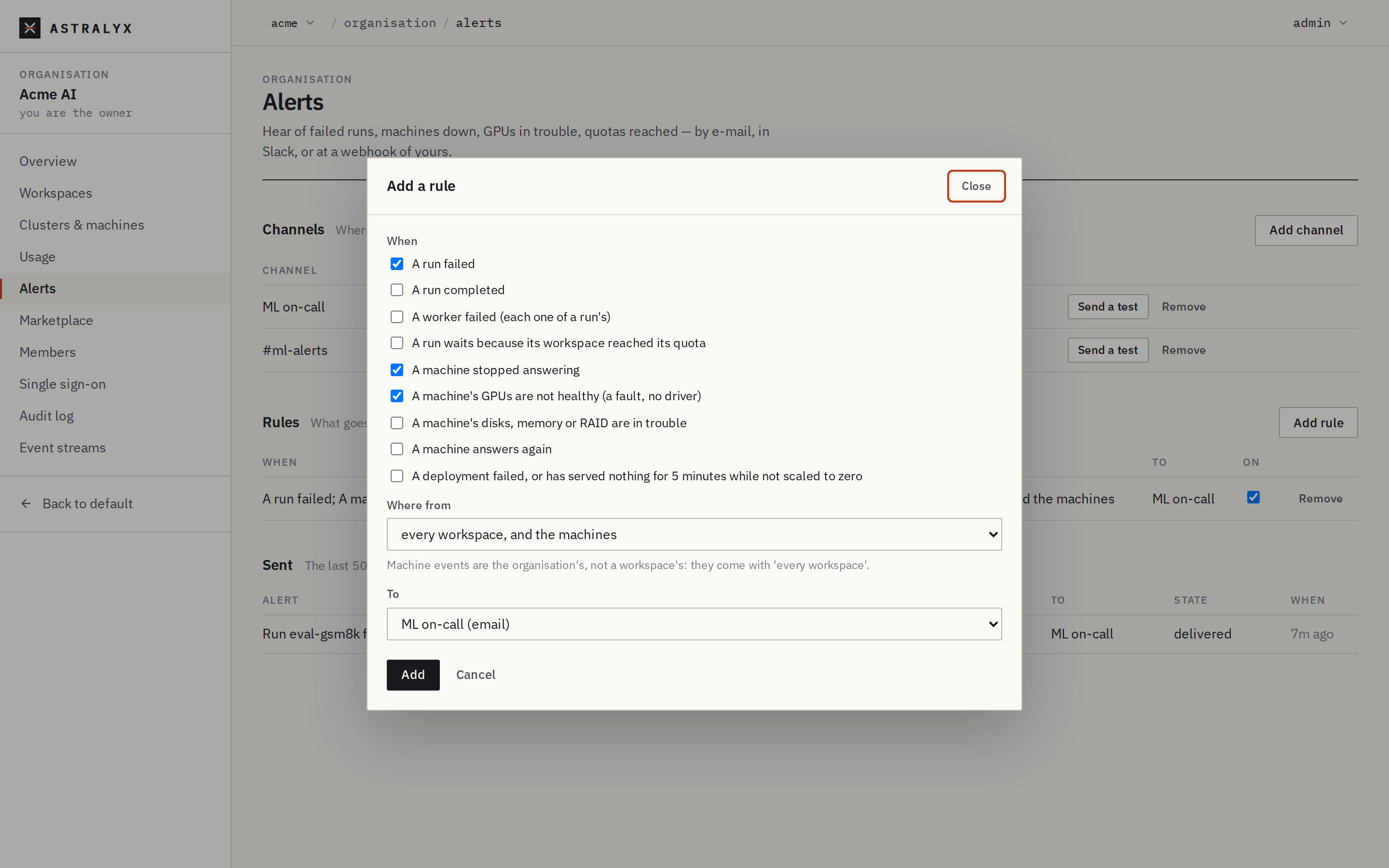The width and height of the screenshot is (1389, 868).
Task: Click the Astralyx logo icon
Action: (x=30, y=27)
